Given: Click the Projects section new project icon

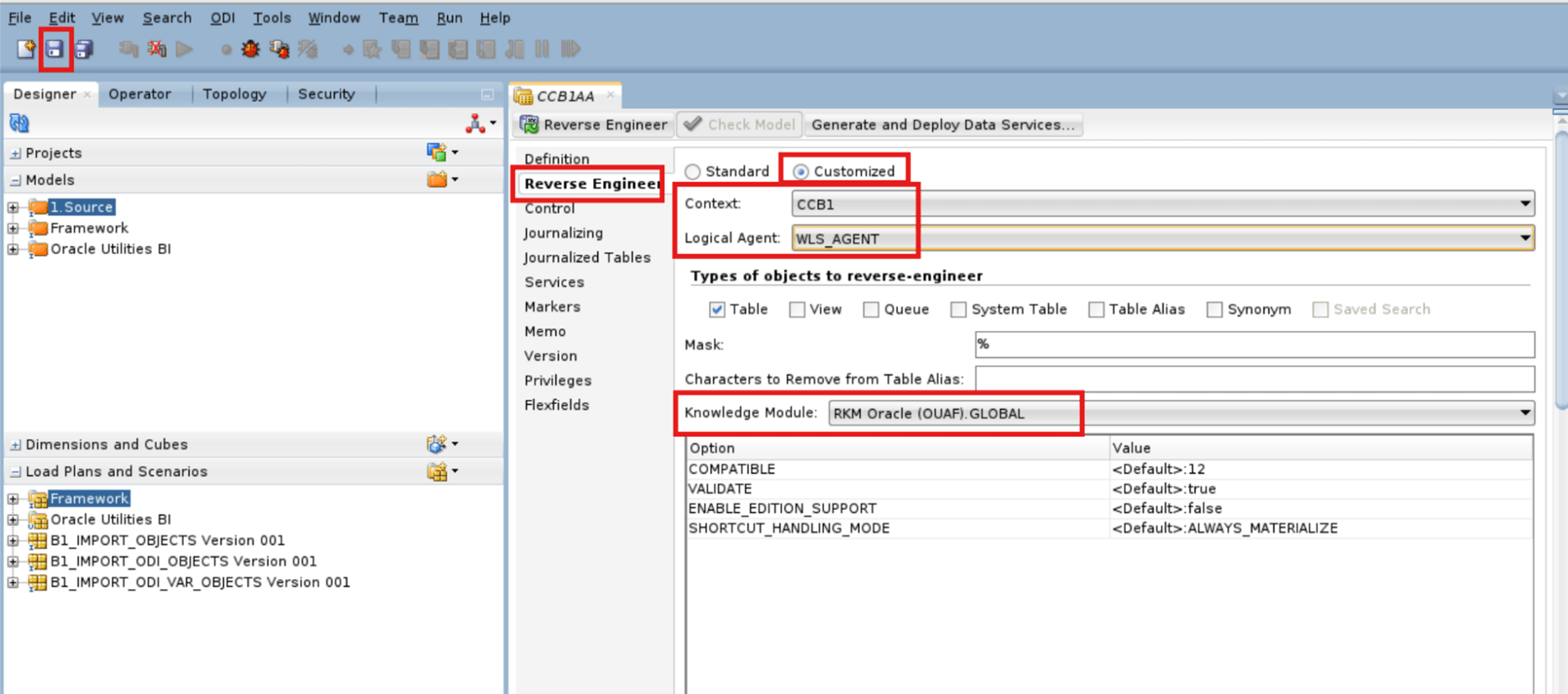Looking at the screenshot, I should click(437, 152).
